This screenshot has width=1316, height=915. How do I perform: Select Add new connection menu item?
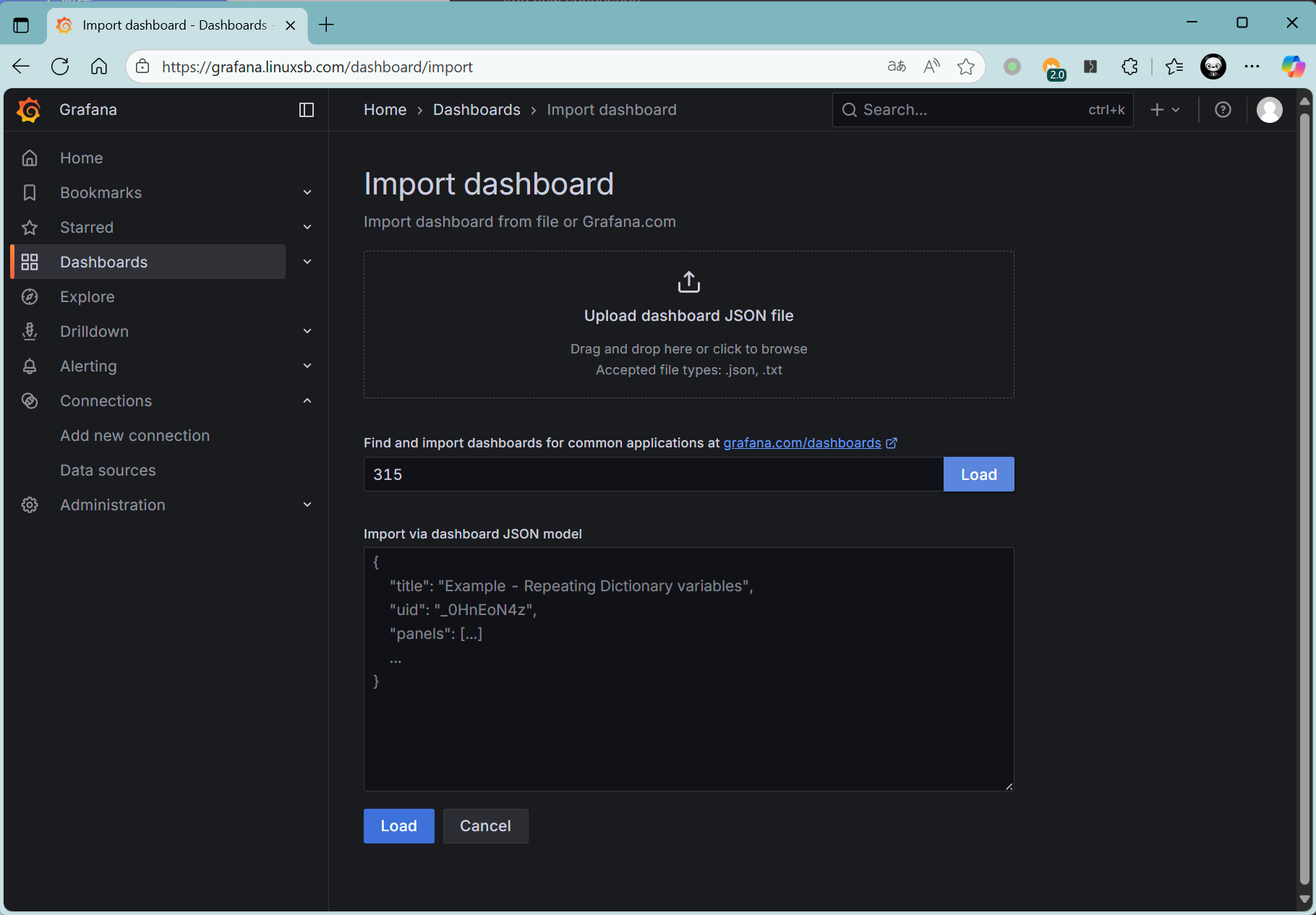(x=134, y=436)
